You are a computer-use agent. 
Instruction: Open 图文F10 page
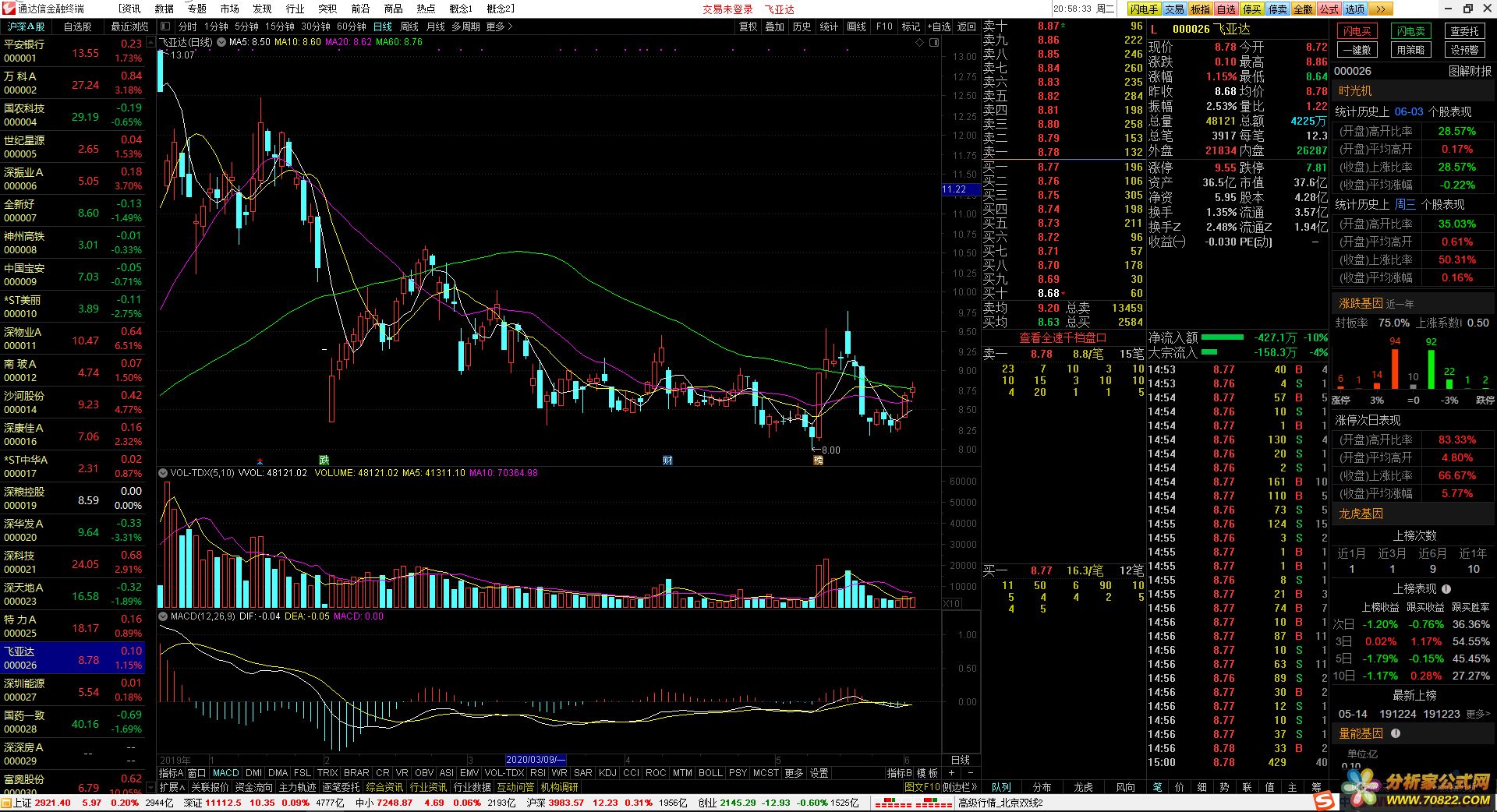click(x=922, y=787)
